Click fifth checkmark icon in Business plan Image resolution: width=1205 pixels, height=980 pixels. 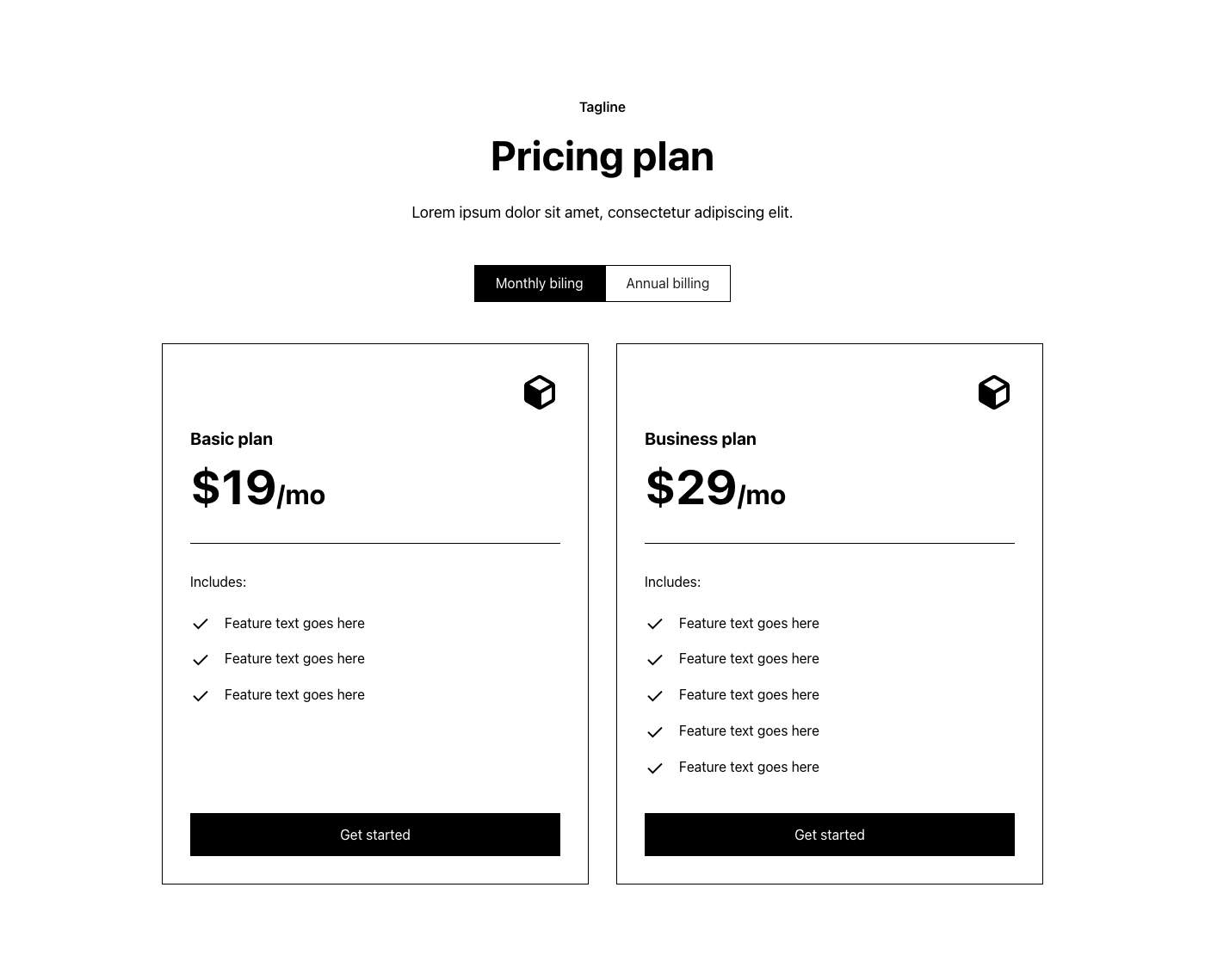tap(655, 768)
